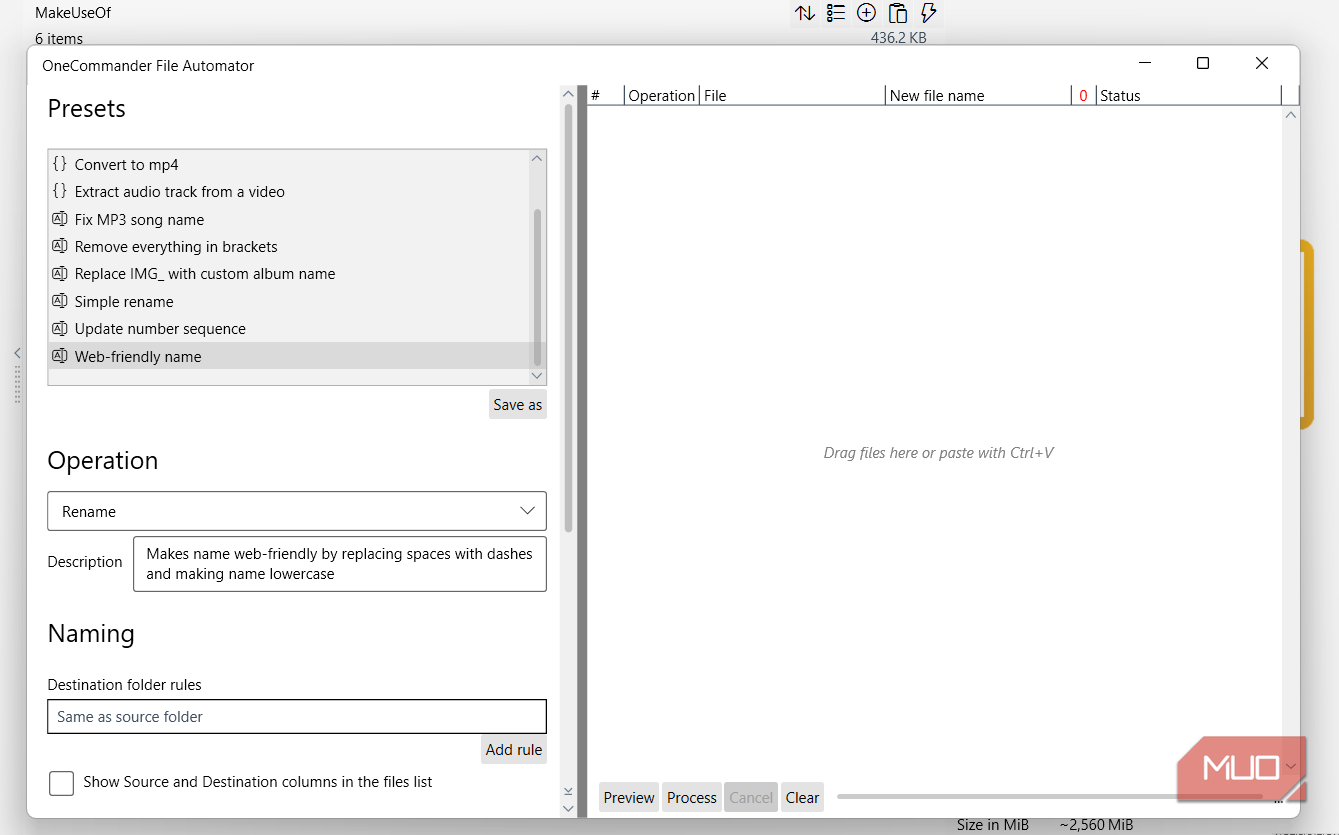Click the Clear button
The width and height of the screenshot is (1339, 835).
pos(802,797)
